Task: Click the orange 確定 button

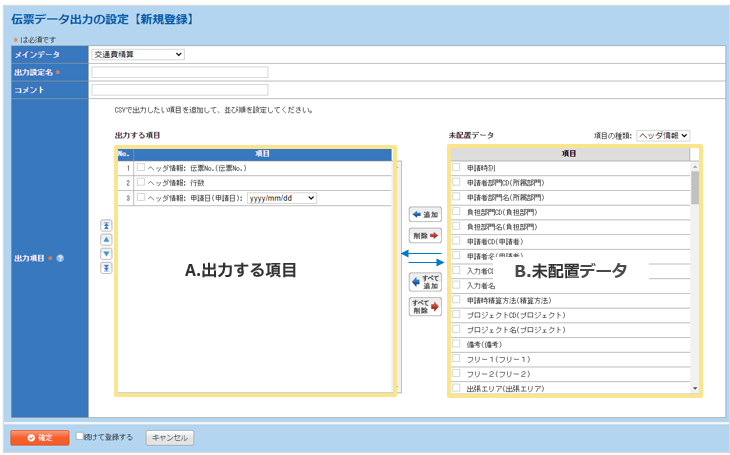Action: pyautogui.click(x=40, y=438)
